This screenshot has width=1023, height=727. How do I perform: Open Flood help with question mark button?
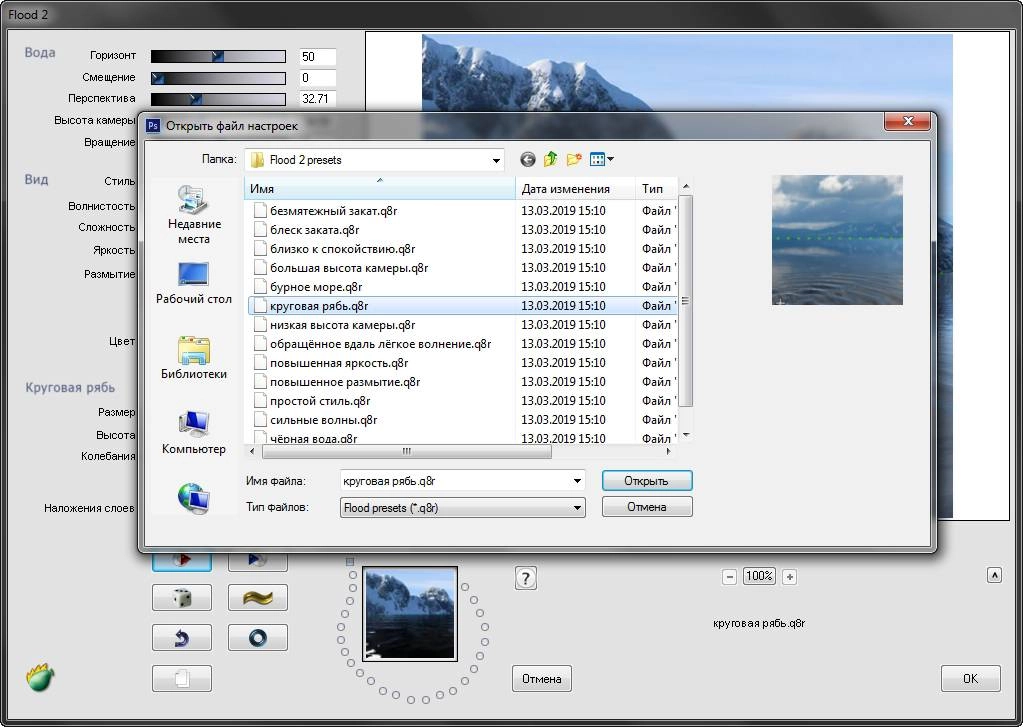(526, 578)
